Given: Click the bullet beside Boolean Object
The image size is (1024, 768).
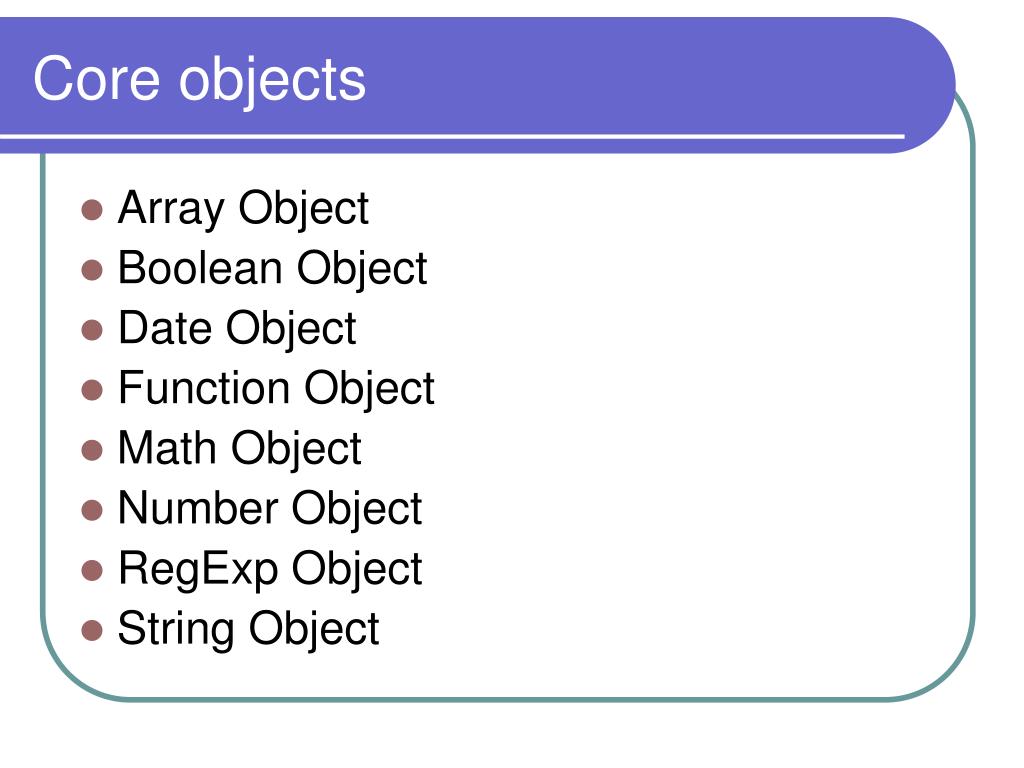Looking at the screenshot, I should pos(92,270).
